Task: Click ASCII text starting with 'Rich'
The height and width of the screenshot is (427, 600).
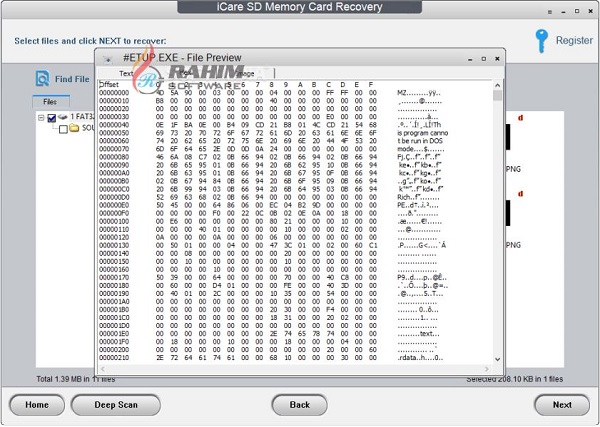Action: pos(418,197)
